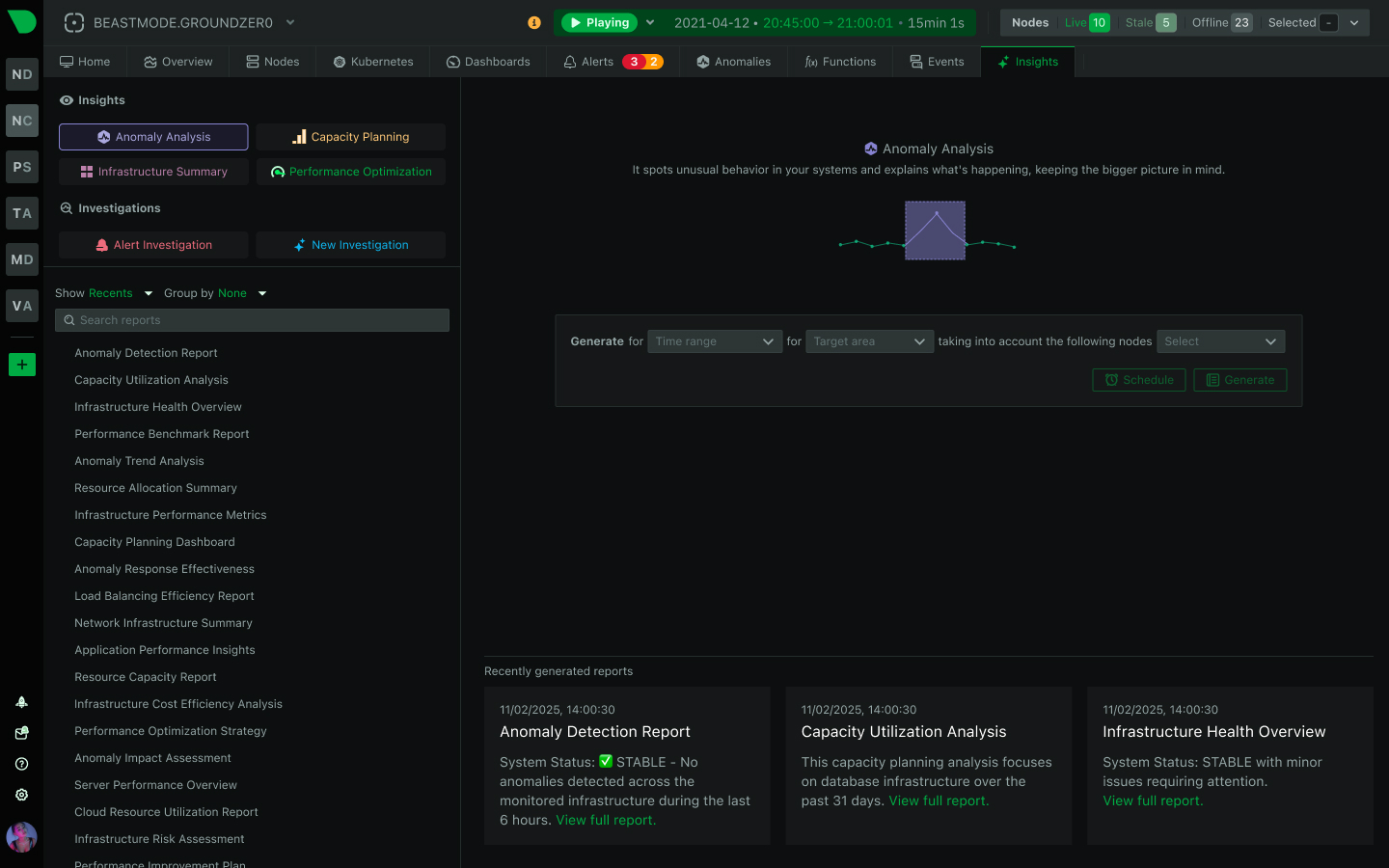The height and width of the screenshot is (868, 1389).
Task: Open settings via the gear icon in sidebar
Action: (x=21, y=794)
